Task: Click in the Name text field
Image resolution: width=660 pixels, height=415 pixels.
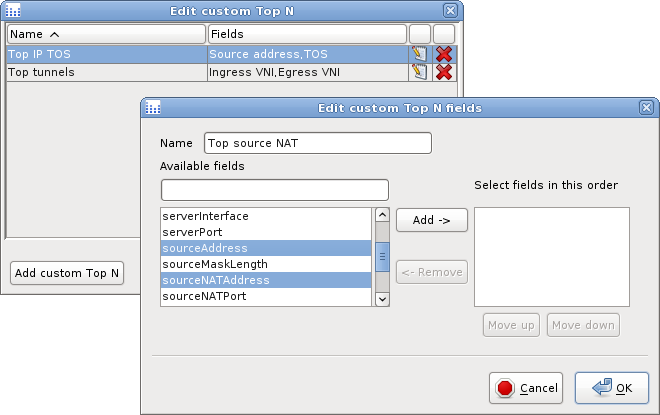Action: 317,143
